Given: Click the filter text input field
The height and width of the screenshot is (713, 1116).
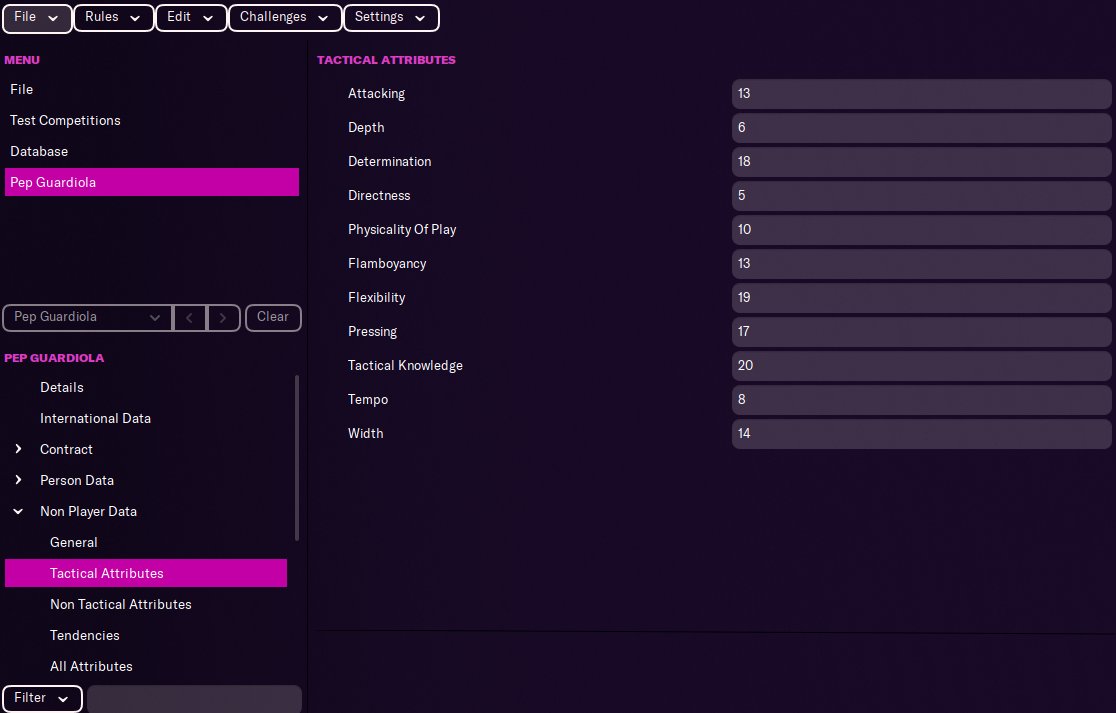Looking at the screenshot, I should pyautogui.click(x=194, y=699).
